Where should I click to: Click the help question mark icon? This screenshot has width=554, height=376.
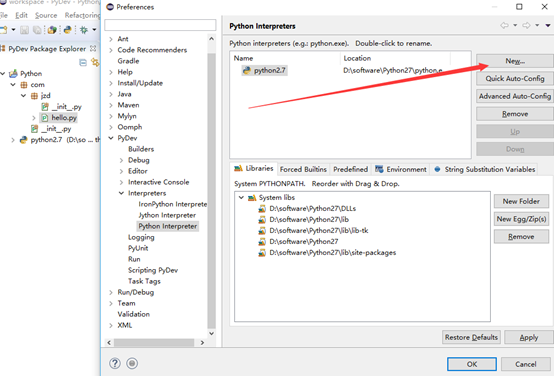115,363
